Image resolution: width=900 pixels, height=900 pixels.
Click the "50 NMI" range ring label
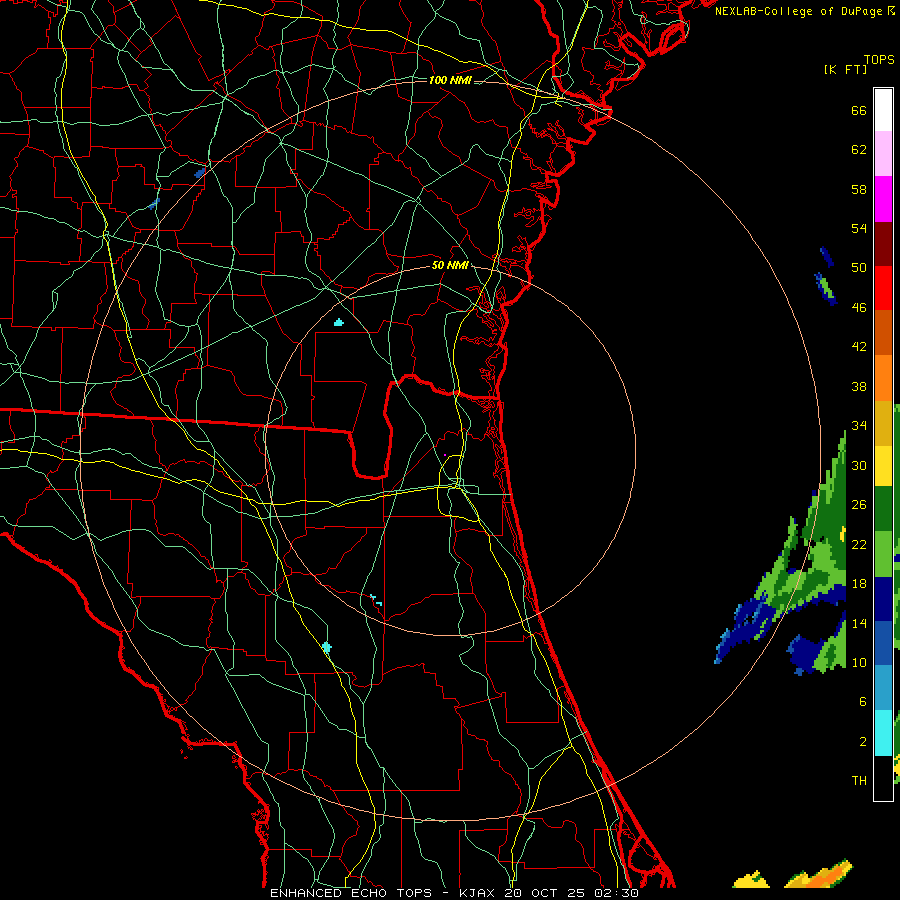pos(450,265)
